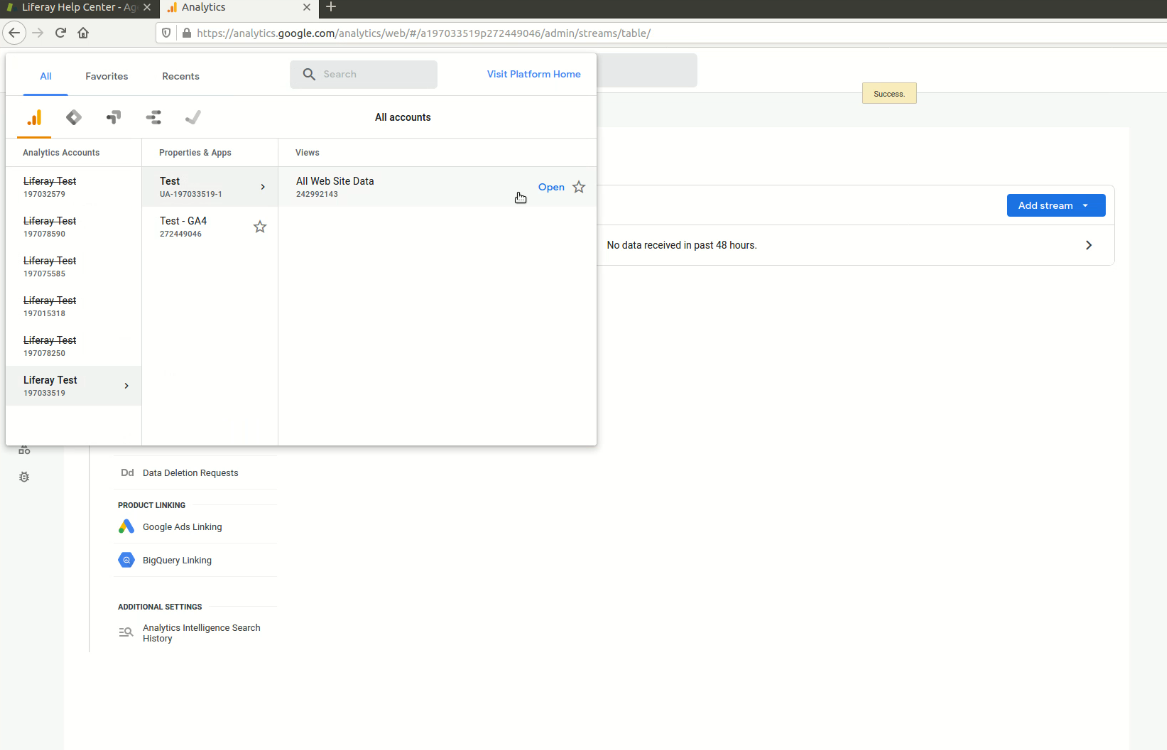This screenshot has width=1167, height=750.
Task: Open a new browser tab with plus
Action: [x=331, y=7]
